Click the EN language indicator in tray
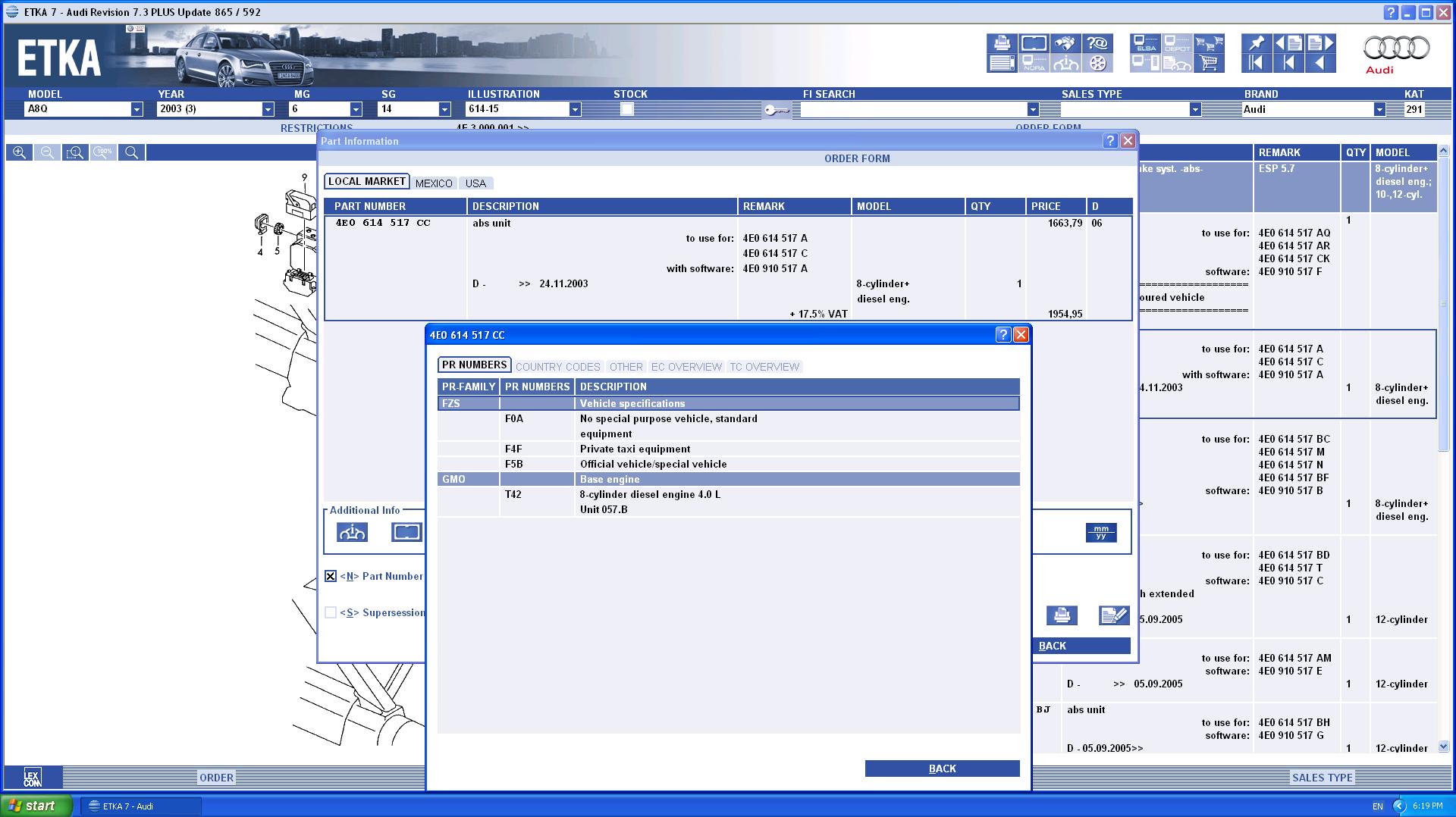The height and width of the screenshot is (817, 1456). point(1378,806)
